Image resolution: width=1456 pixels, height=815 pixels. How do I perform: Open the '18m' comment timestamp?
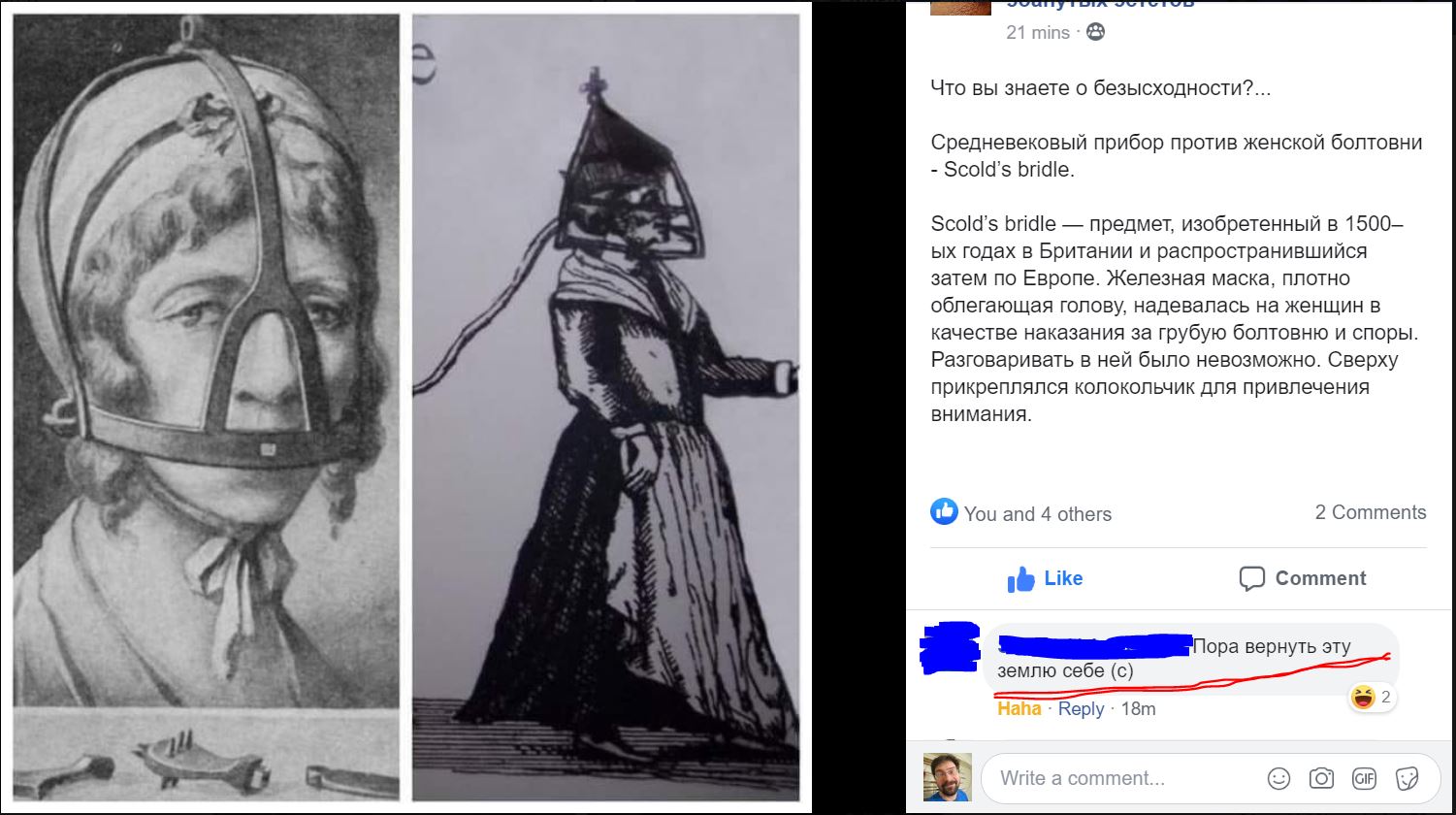pyautogui.click(x=1139, y=709)
